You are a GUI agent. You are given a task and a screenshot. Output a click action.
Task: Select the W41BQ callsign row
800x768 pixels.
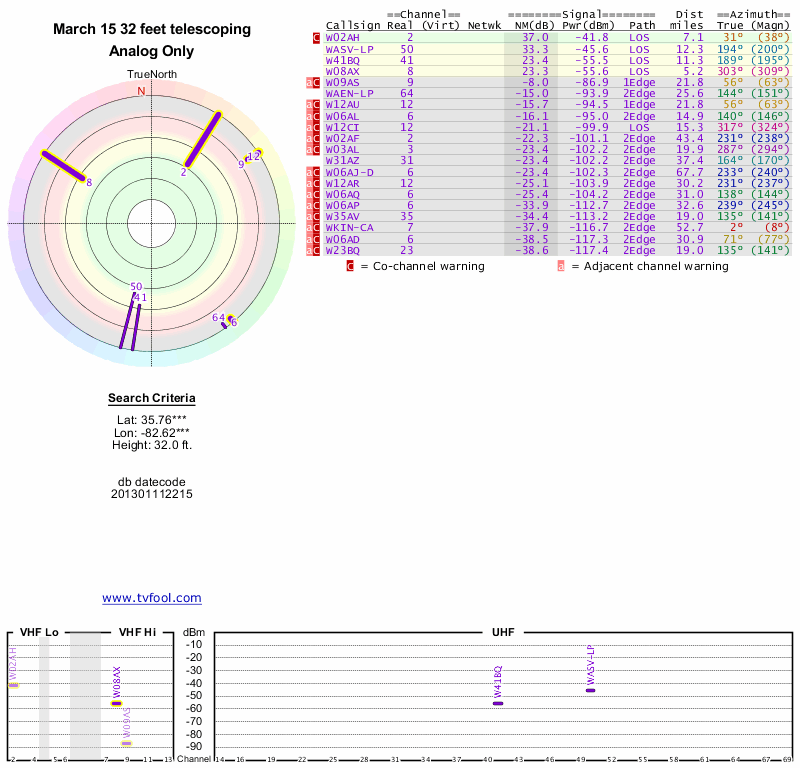pyautogui.click(x=342, y=60)
